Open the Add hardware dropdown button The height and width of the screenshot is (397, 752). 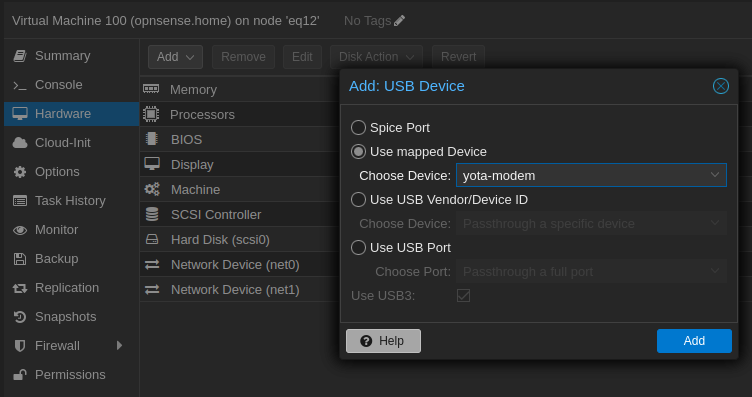click(x=175, y=57)
